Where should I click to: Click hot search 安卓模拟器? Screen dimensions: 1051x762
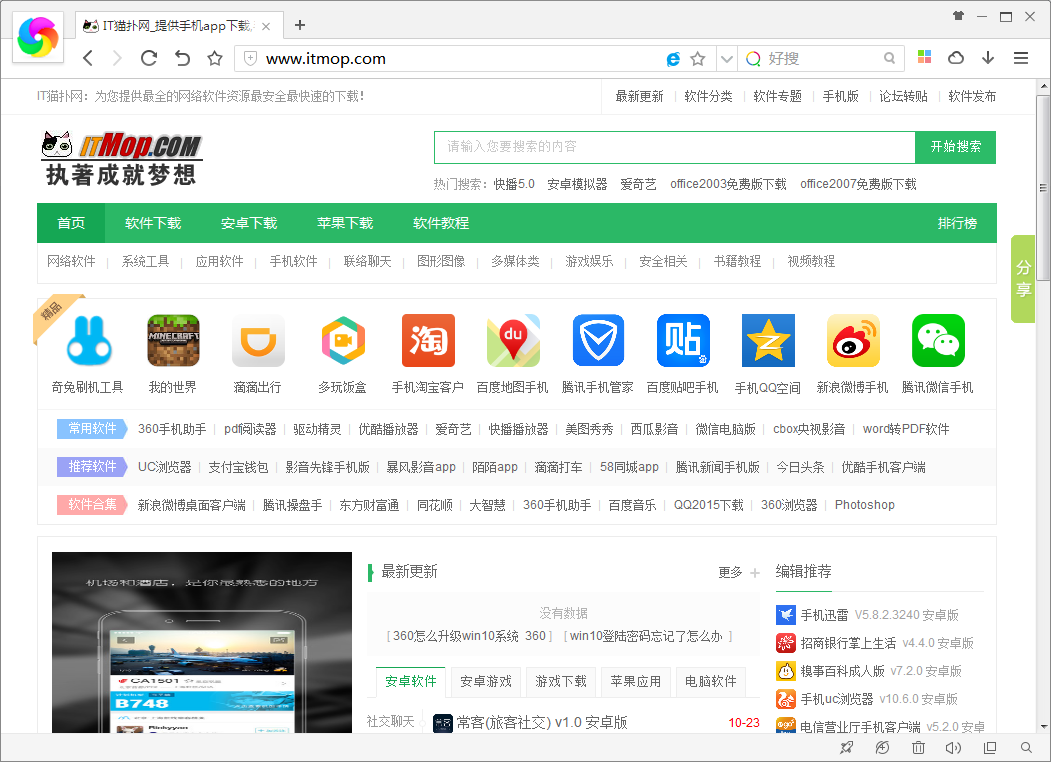(577, 184)
